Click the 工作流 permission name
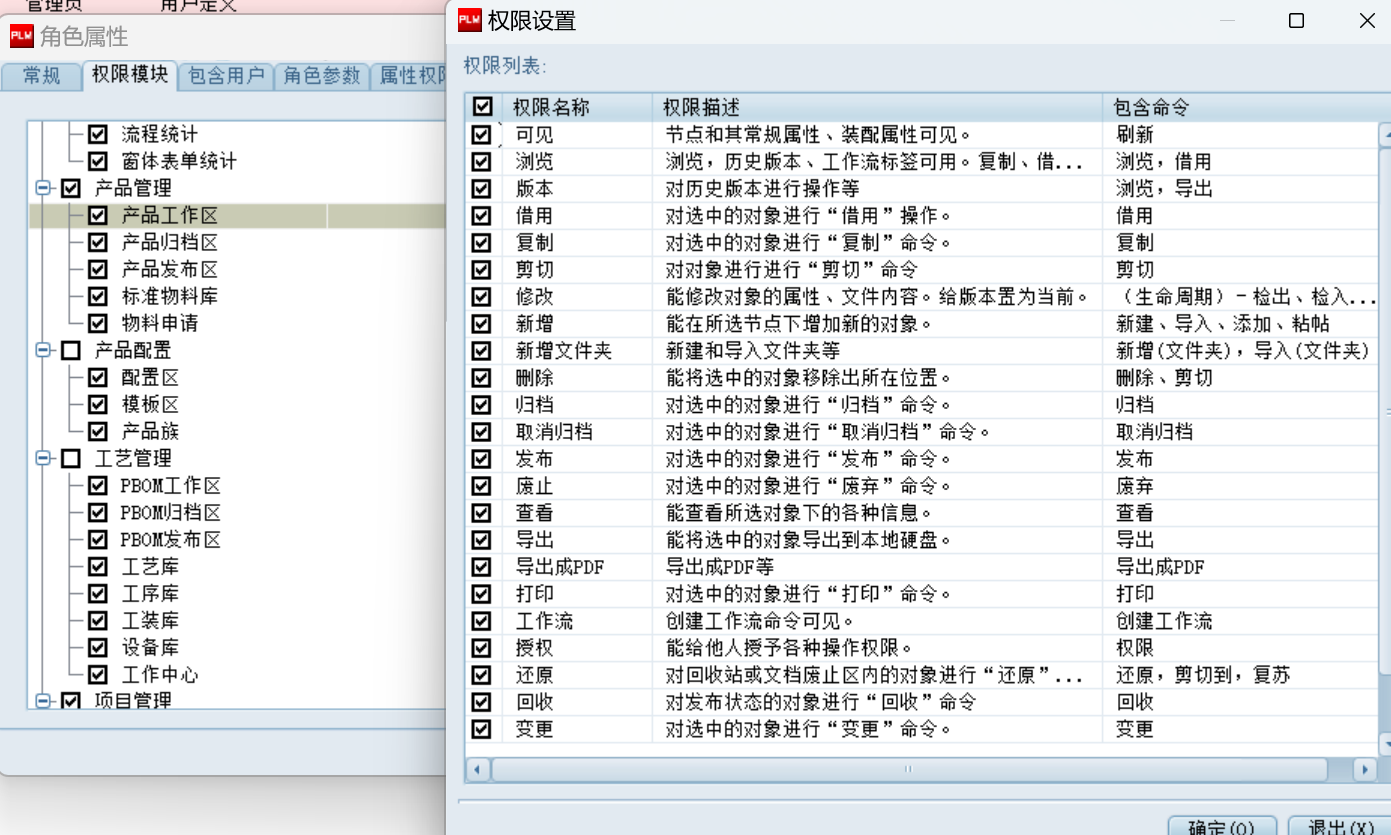 tap(544, 621)
